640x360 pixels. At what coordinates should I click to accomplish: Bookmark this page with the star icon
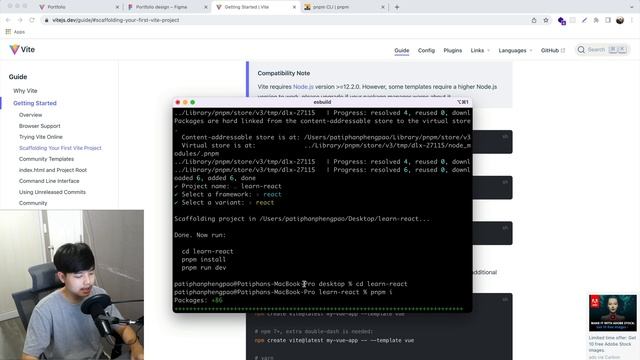[546, 20]
